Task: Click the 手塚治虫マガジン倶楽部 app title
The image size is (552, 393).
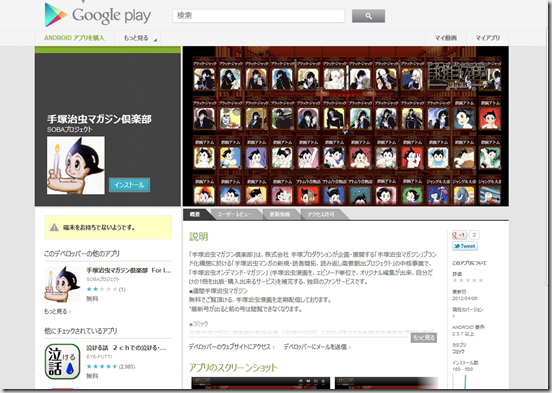Action: [x=99, y=119]
